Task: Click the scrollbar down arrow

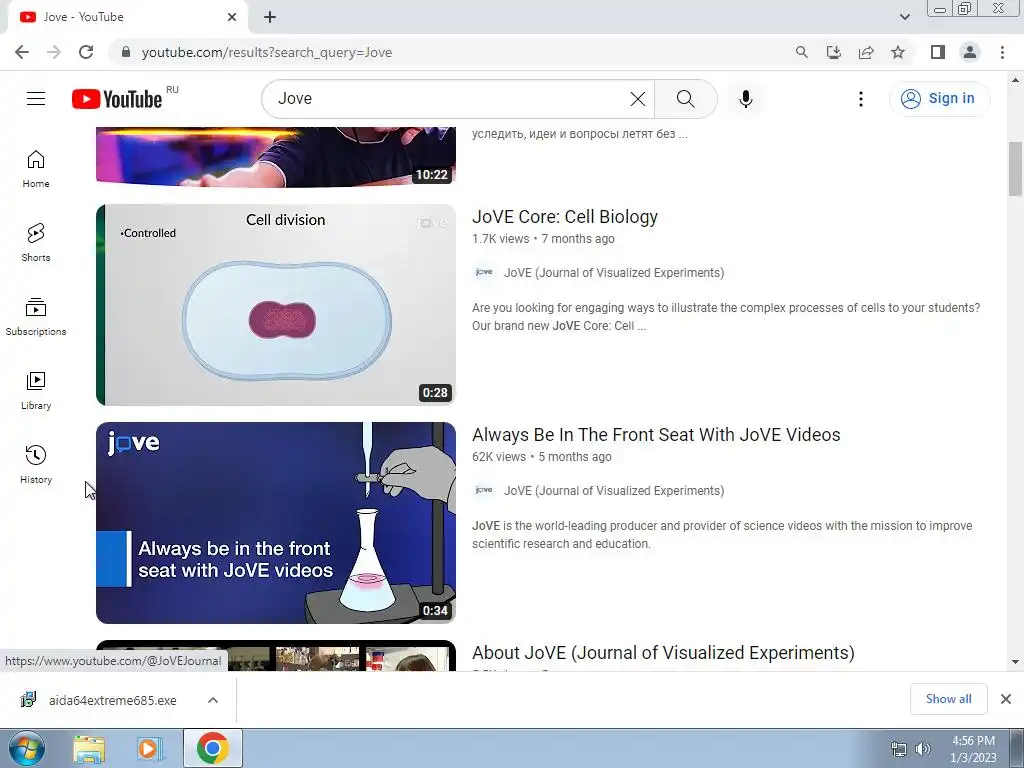Action: tap(1015, 662)
